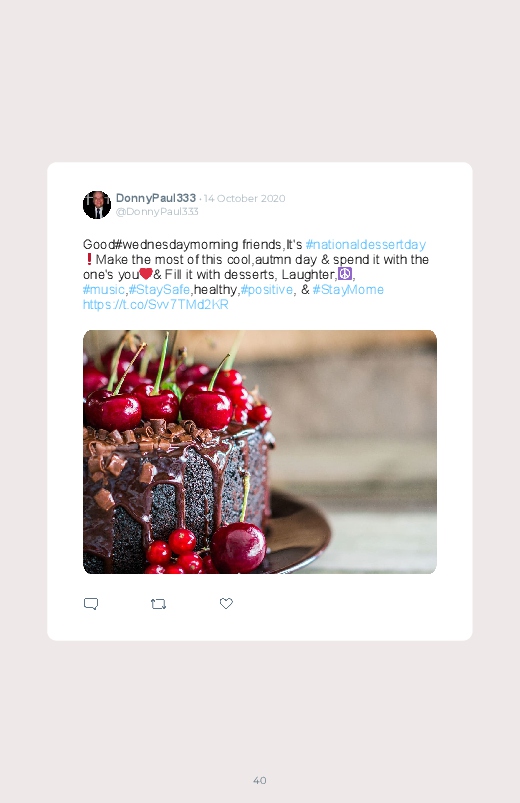Open DonnyPaul333 profile avatar
The width and height of the screenshot is (520, 803).
(97, 205)
